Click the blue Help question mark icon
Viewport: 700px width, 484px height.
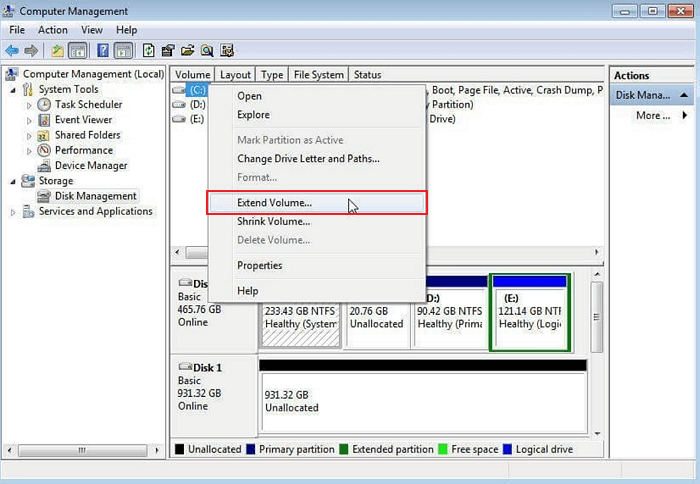click(x=103, y=50)
